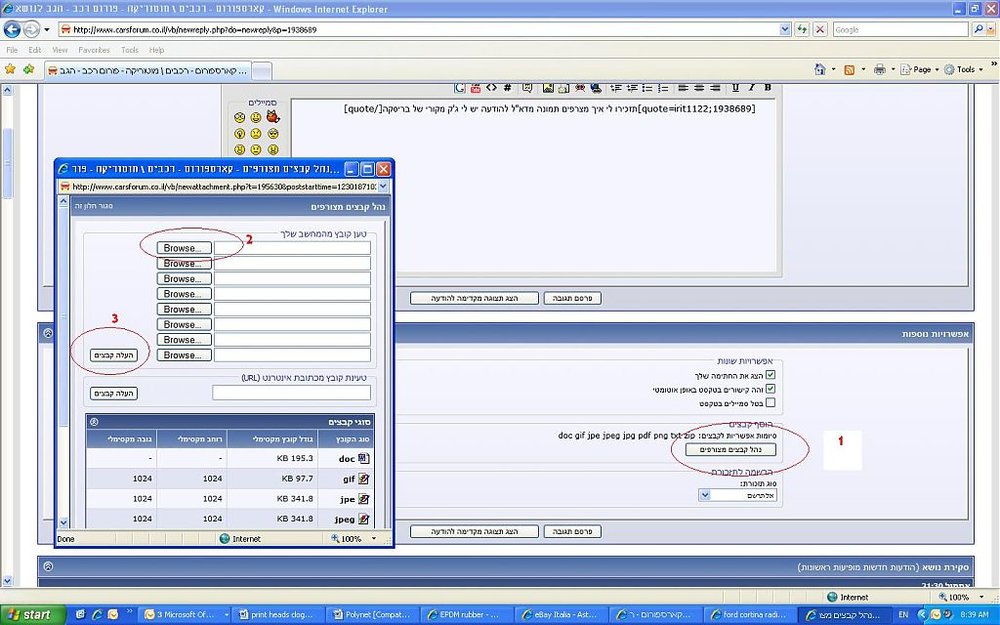Open the Favorites menu
1000x625 pixels.
pos(94,50)
